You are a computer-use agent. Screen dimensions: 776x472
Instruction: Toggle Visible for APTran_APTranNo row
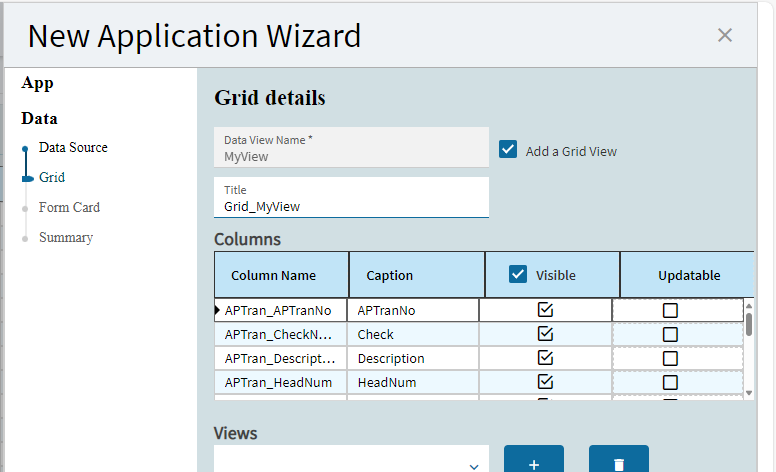(x=545, y=310)
